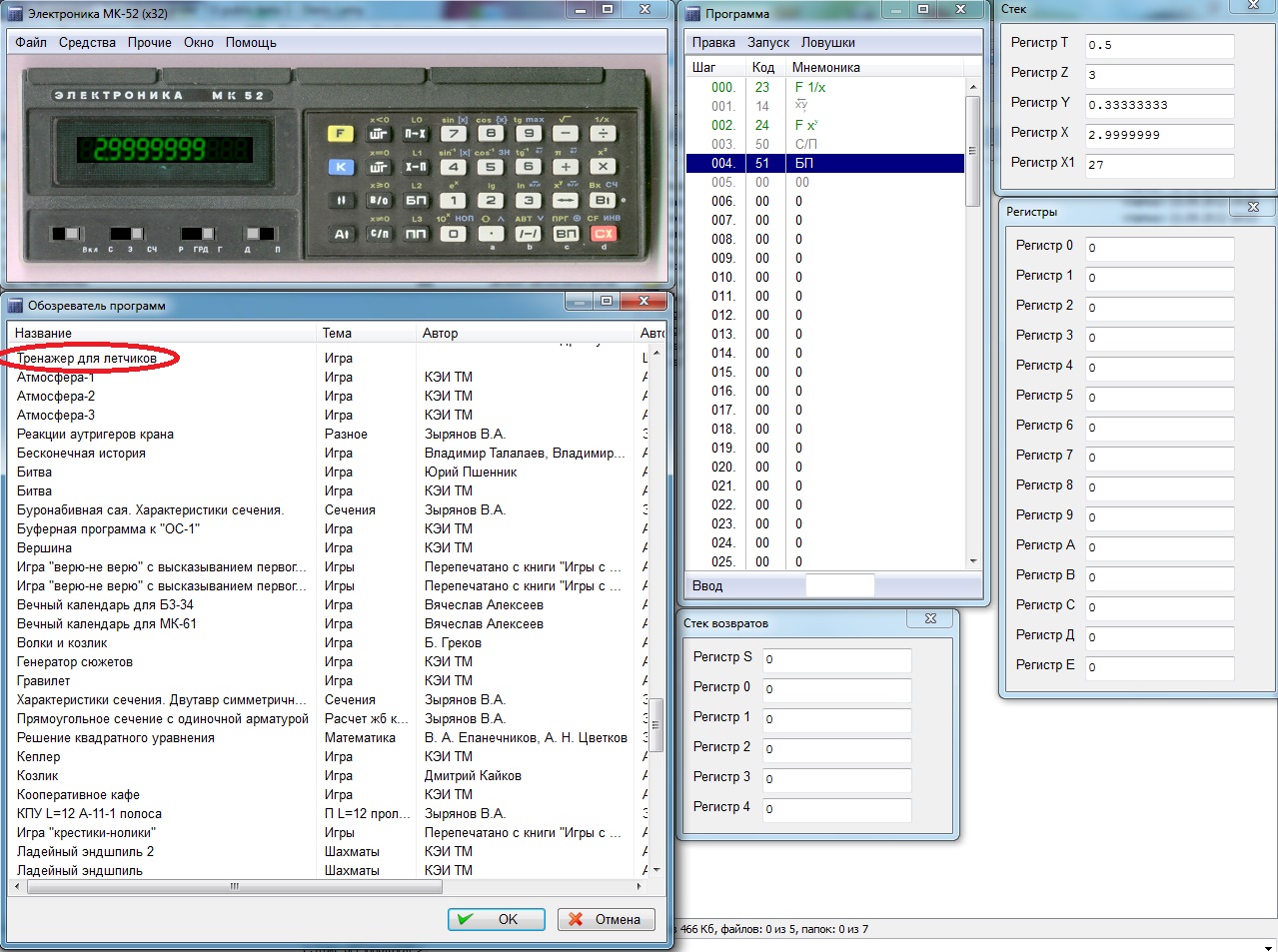Hit the step-back ШГ key under x=0
1278x952 pixels.
click(379, 167)
